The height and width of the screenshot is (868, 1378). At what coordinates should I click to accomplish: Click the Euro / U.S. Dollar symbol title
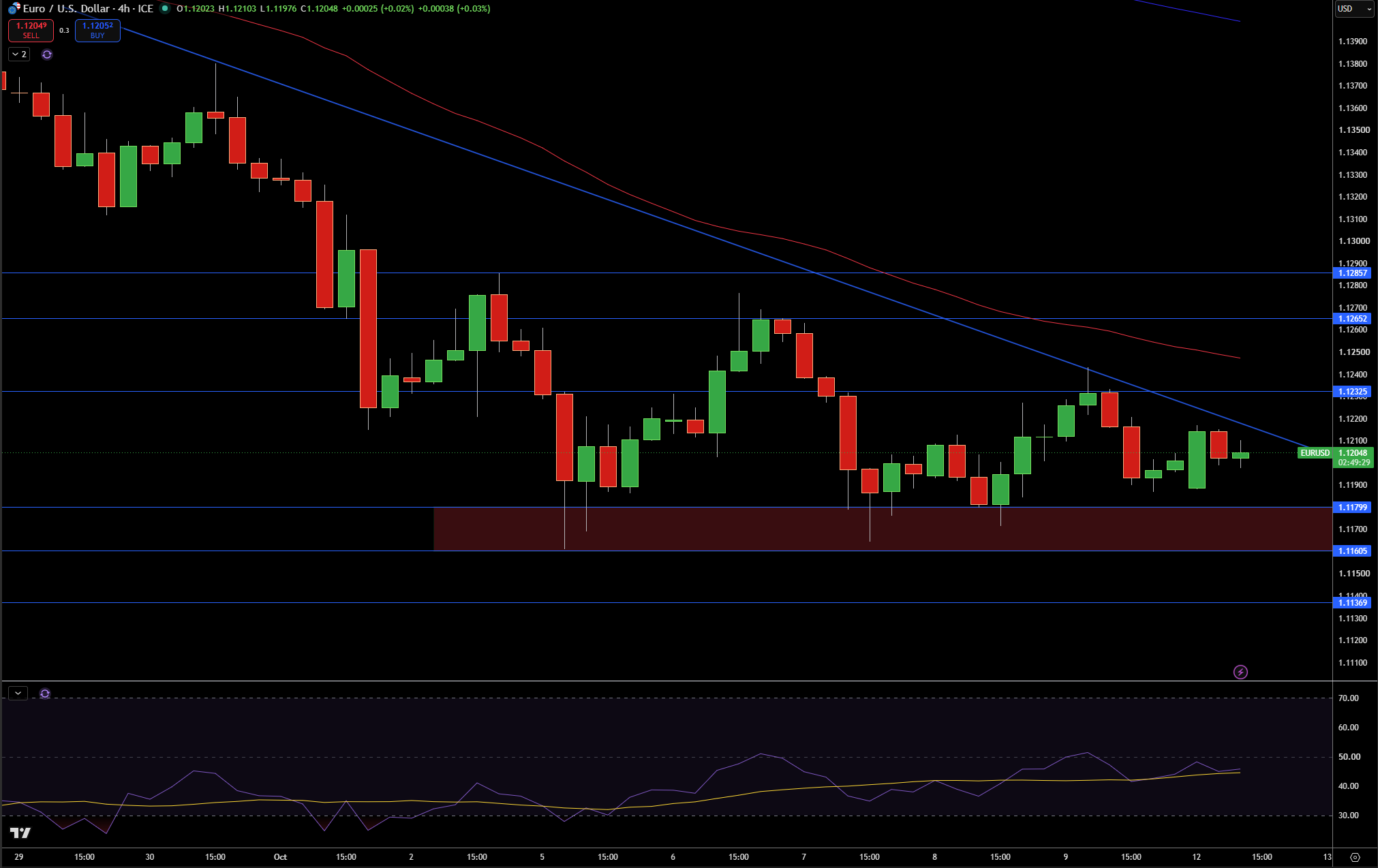point(88,9)
